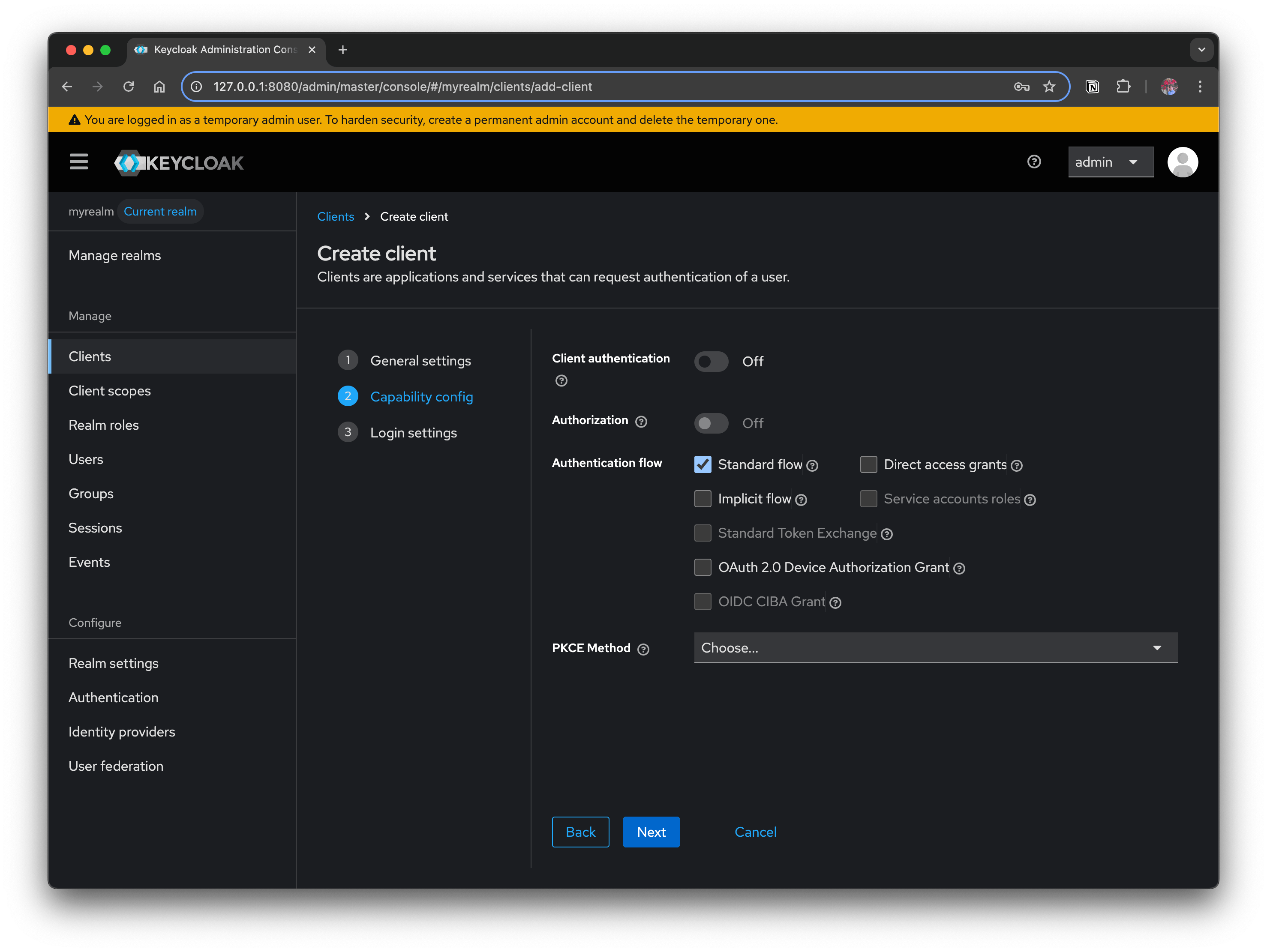This screenshot has width=1267, height=952.
Task: Go to the General settings wizard step
Action: (x=404, y=361)
